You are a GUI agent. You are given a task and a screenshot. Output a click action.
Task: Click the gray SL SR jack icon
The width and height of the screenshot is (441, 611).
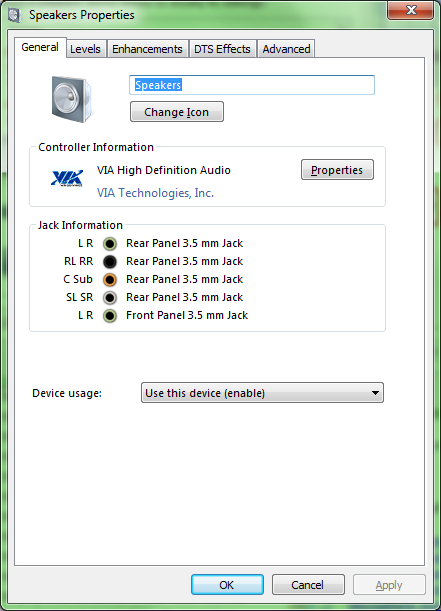[x=110, y=298]
